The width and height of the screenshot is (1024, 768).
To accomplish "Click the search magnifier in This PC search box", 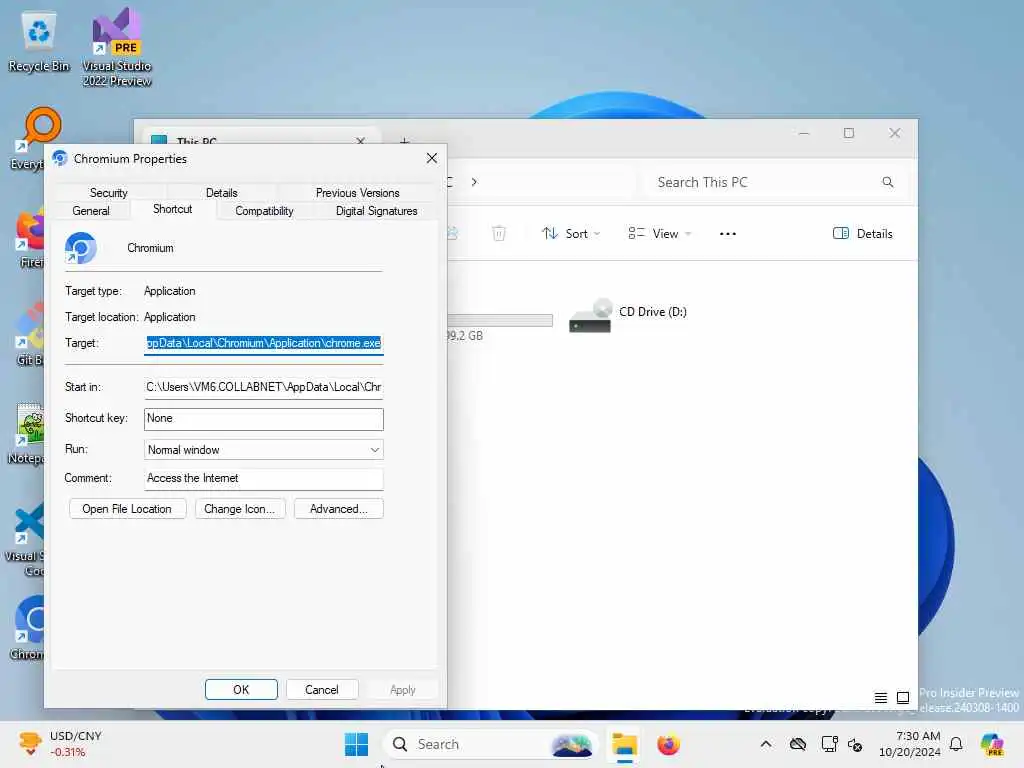I will (888, 182).
